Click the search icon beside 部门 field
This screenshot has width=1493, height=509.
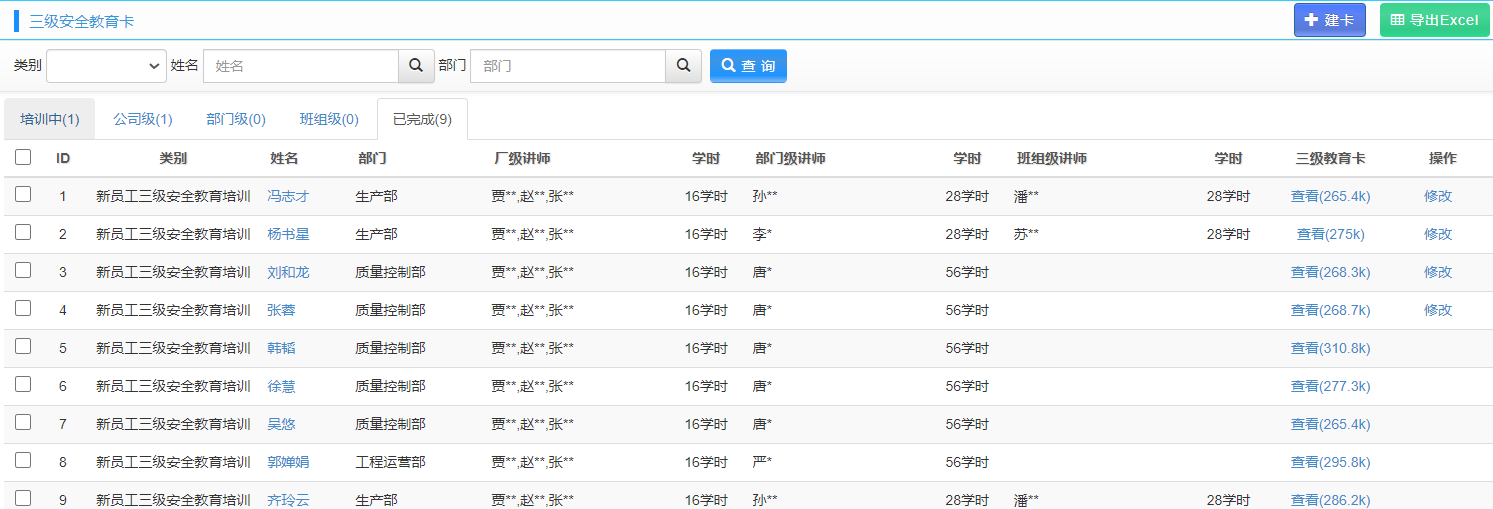[x=683, y=66]
